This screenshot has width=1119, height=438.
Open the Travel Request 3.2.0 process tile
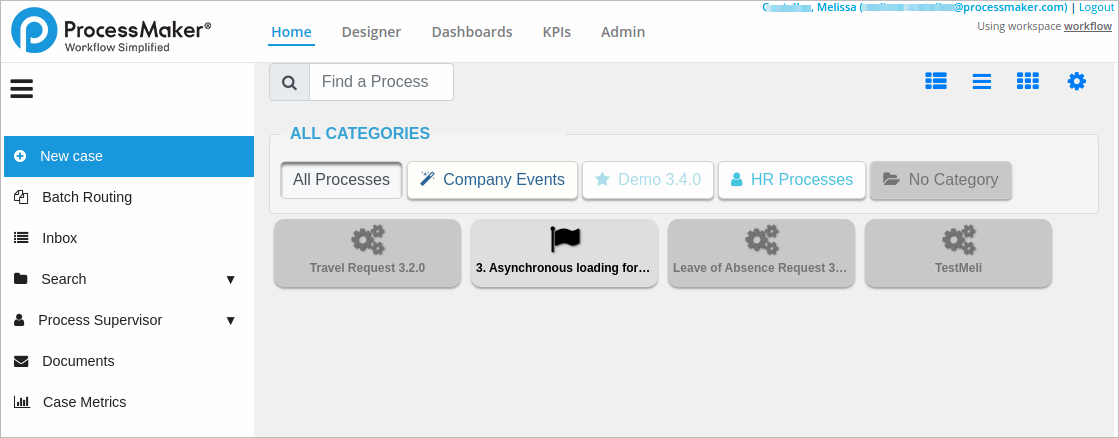(367, 253)
